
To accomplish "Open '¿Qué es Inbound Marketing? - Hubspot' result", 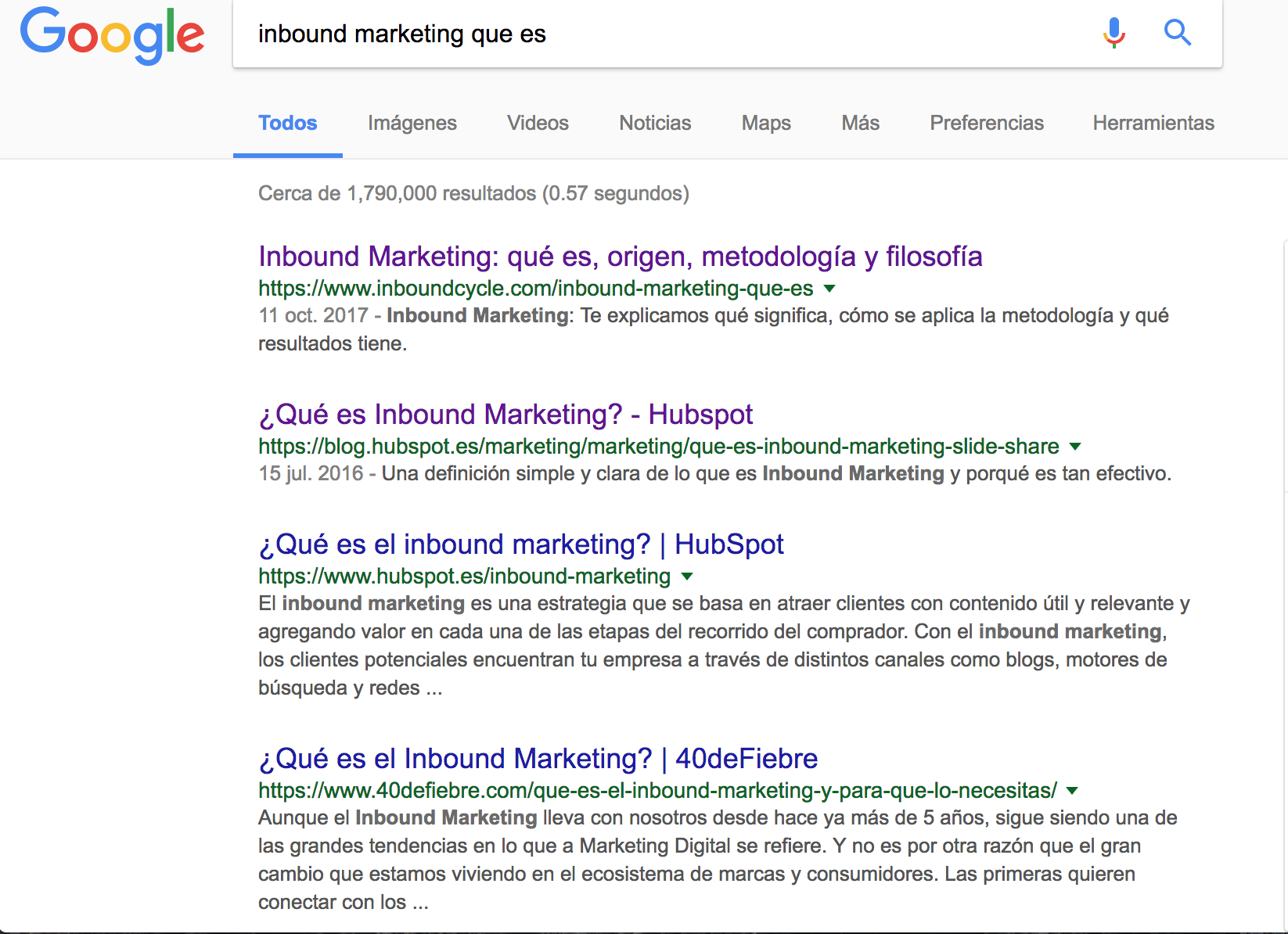I will pyautogui.click(x=505, y=415).
